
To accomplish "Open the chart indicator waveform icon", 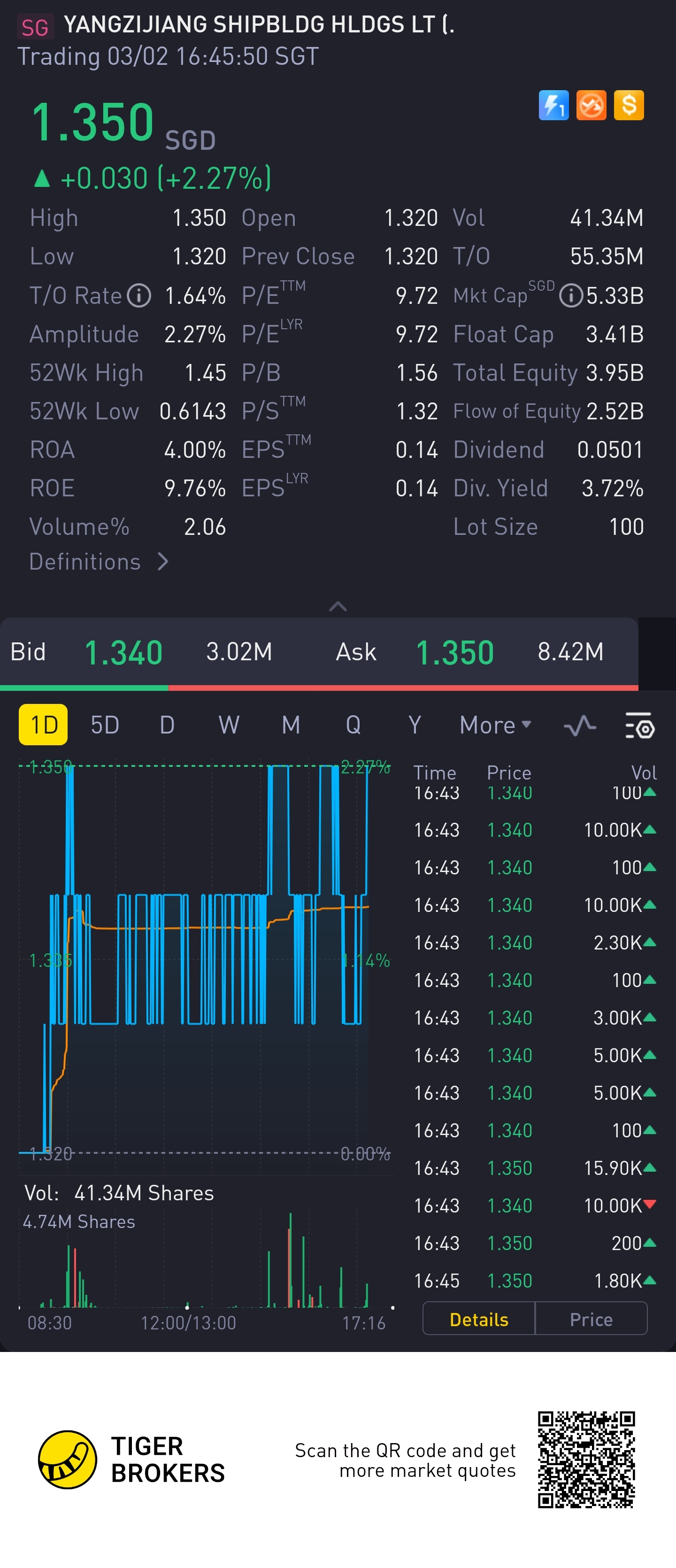I will [x=579, y=725].
